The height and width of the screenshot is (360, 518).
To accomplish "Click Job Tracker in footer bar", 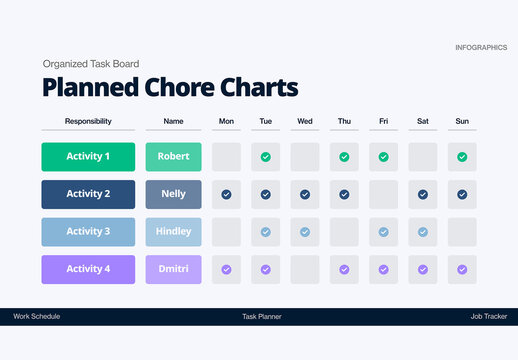I will point(489,316).
